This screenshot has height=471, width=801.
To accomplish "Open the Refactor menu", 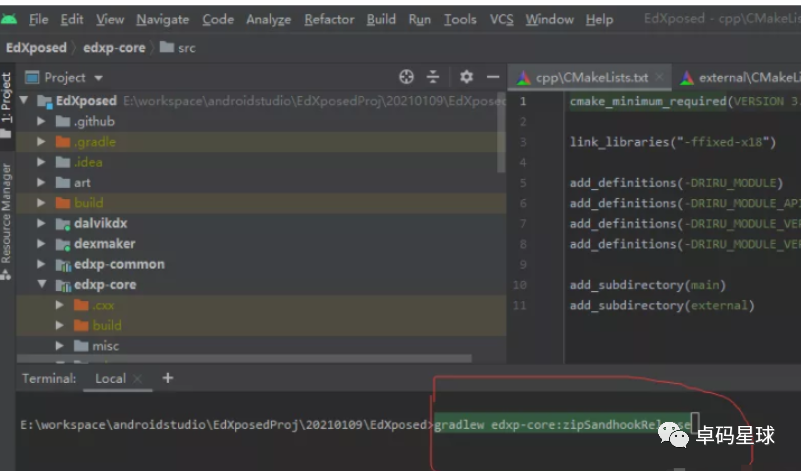I will (329, 19).
